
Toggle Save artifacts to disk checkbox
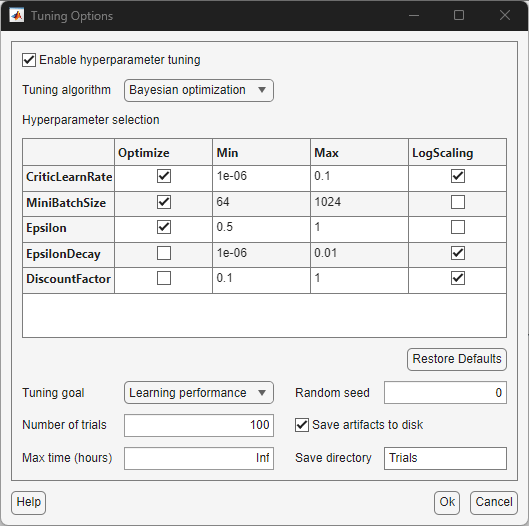tap(302, 425)
